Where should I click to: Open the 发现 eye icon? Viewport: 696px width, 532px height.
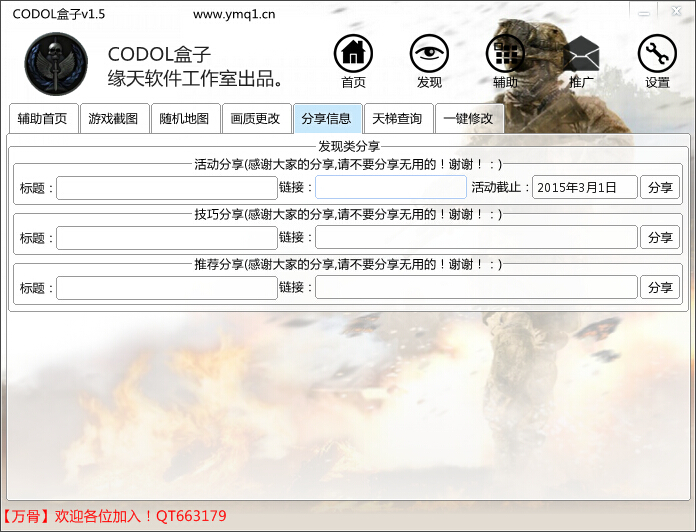[429, 54]
